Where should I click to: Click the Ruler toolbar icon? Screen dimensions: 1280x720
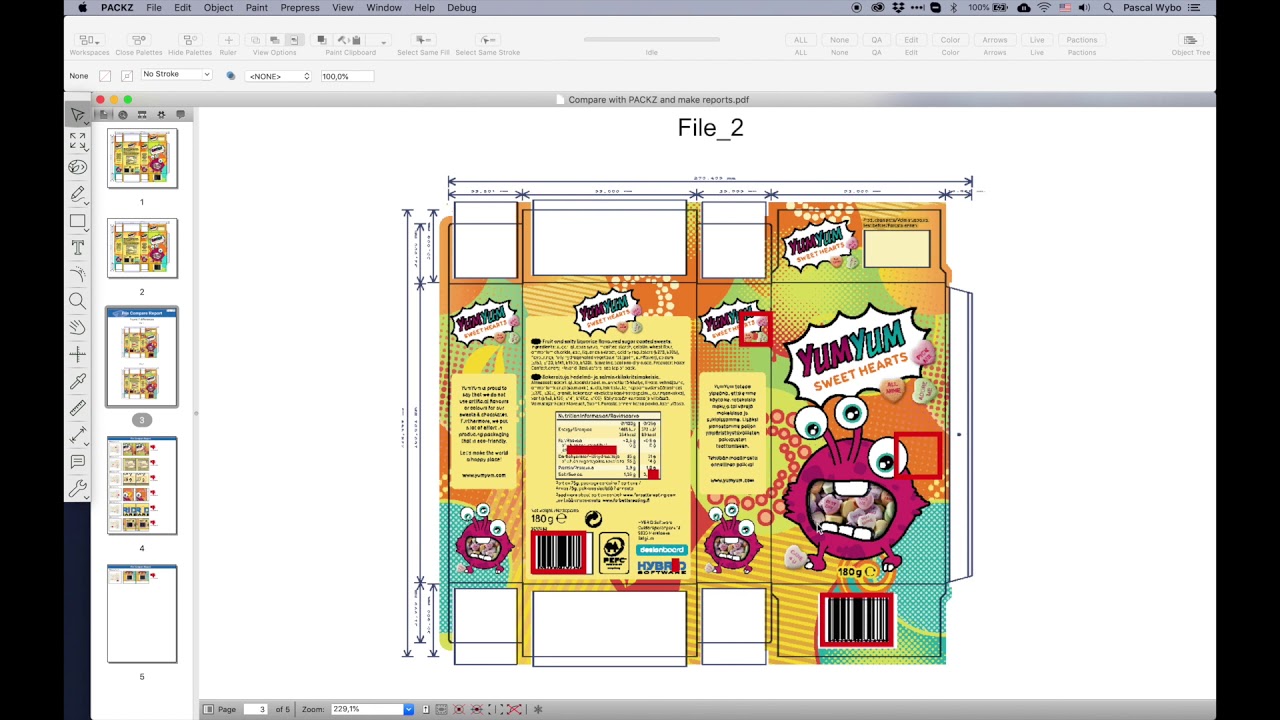tap(228, 40)
